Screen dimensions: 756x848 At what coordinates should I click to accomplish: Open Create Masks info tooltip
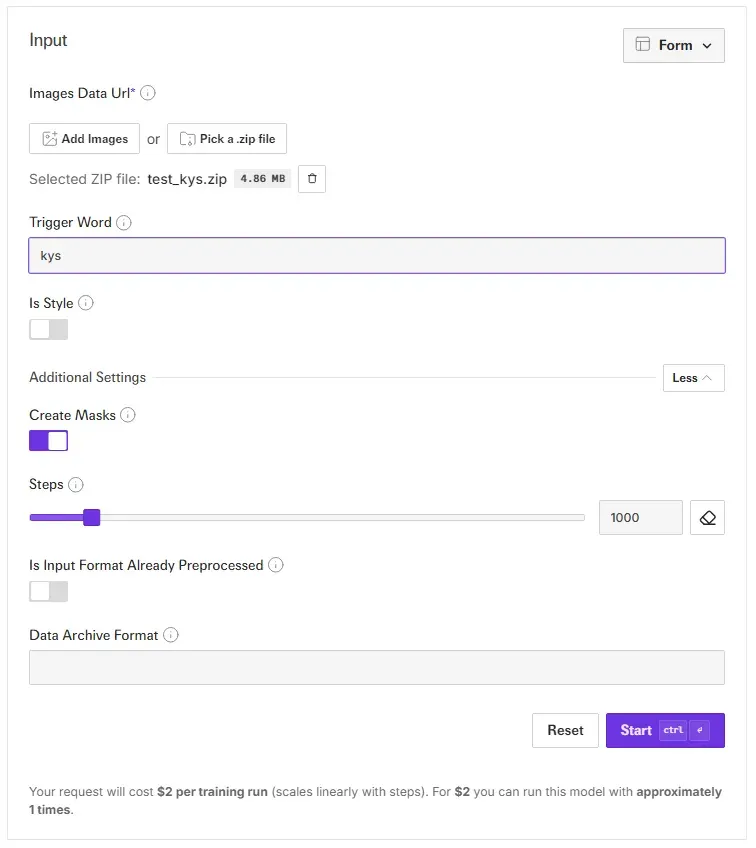[x=128, y=415]
